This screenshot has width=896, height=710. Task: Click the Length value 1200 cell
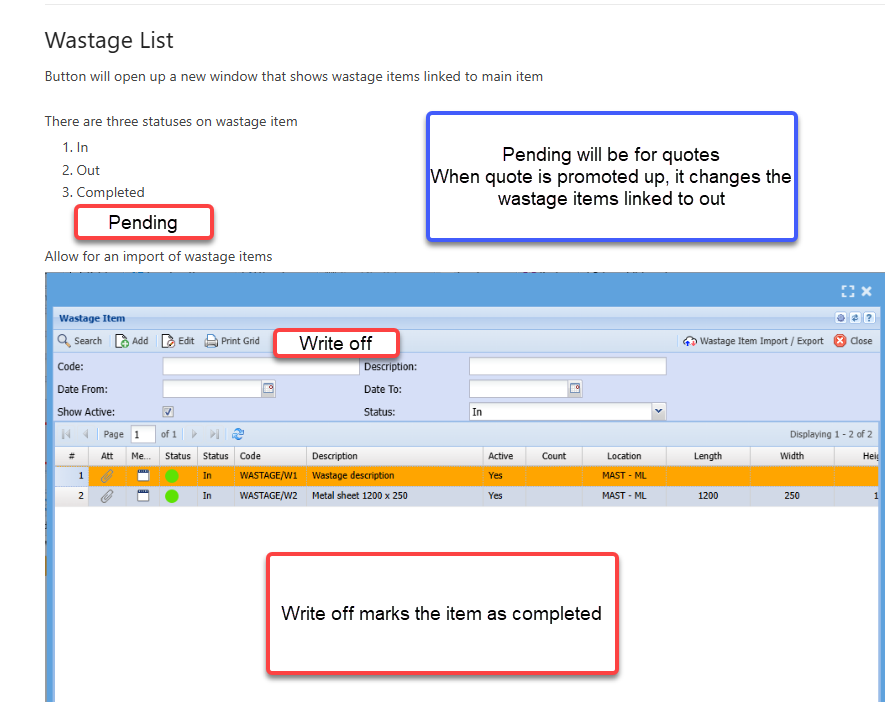708,496
